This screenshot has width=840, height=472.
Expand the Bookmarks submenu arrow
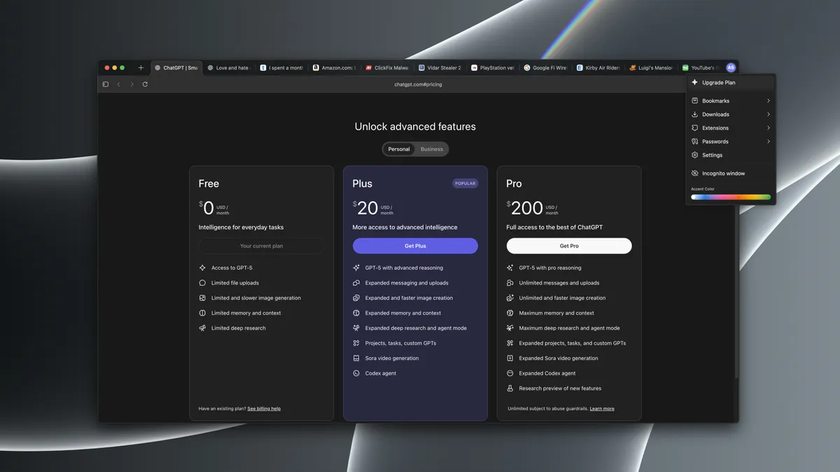[768, 101]
